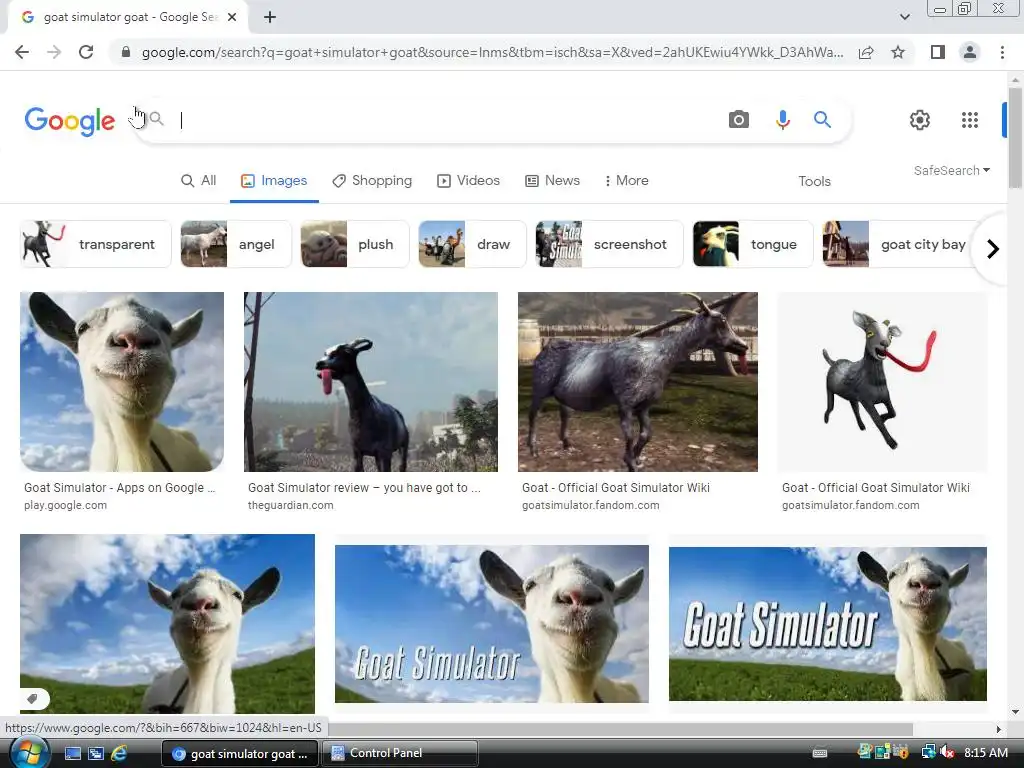Open the tab search dropdown chevron
The width and height of the screenshot is (1024, 768).
tap(904, 17)
